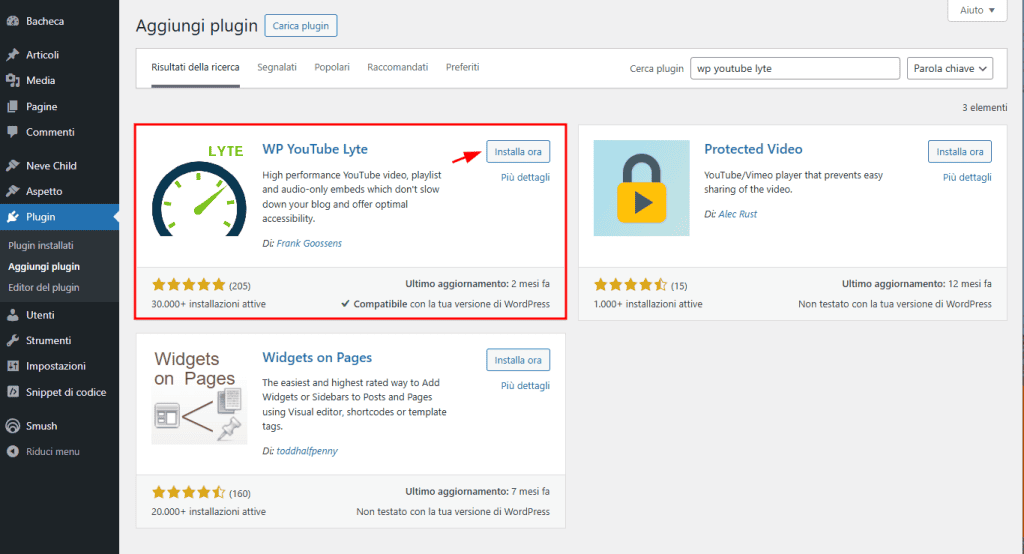
Task: Click the Articoli pin icon
Action: (12, 55)
